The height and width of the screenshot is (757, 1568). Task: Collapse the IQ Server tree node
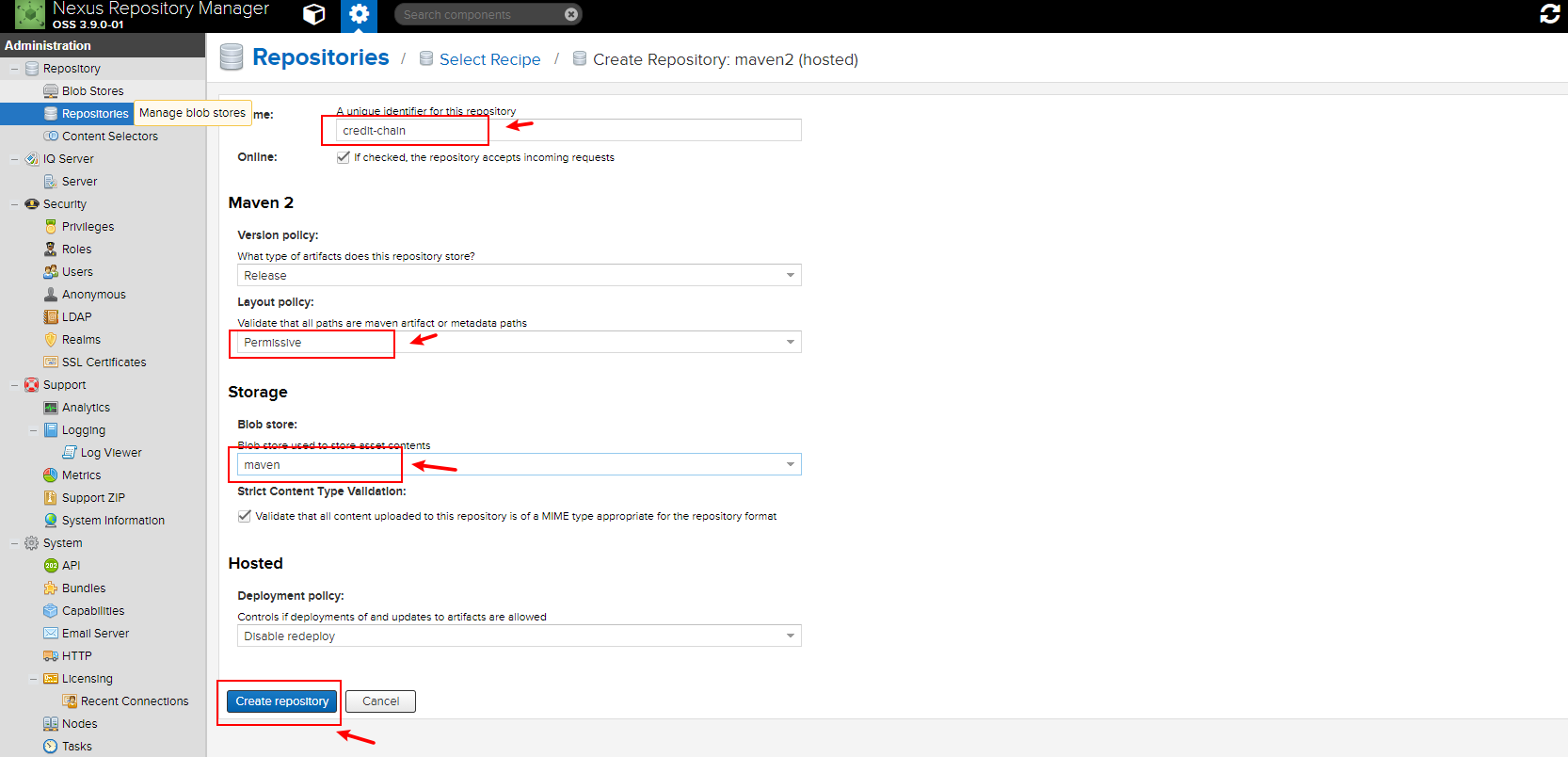14,159
